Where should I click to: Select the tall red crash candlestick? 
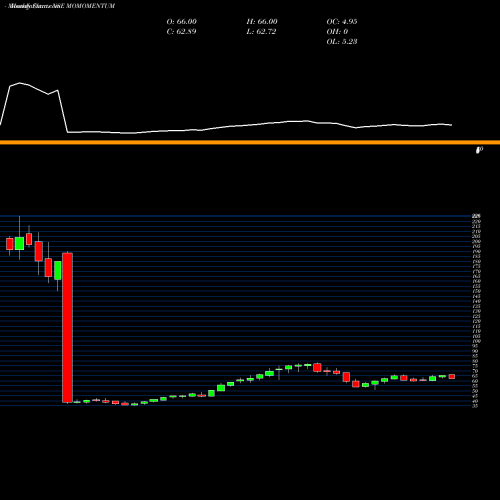tap(68, 328)
